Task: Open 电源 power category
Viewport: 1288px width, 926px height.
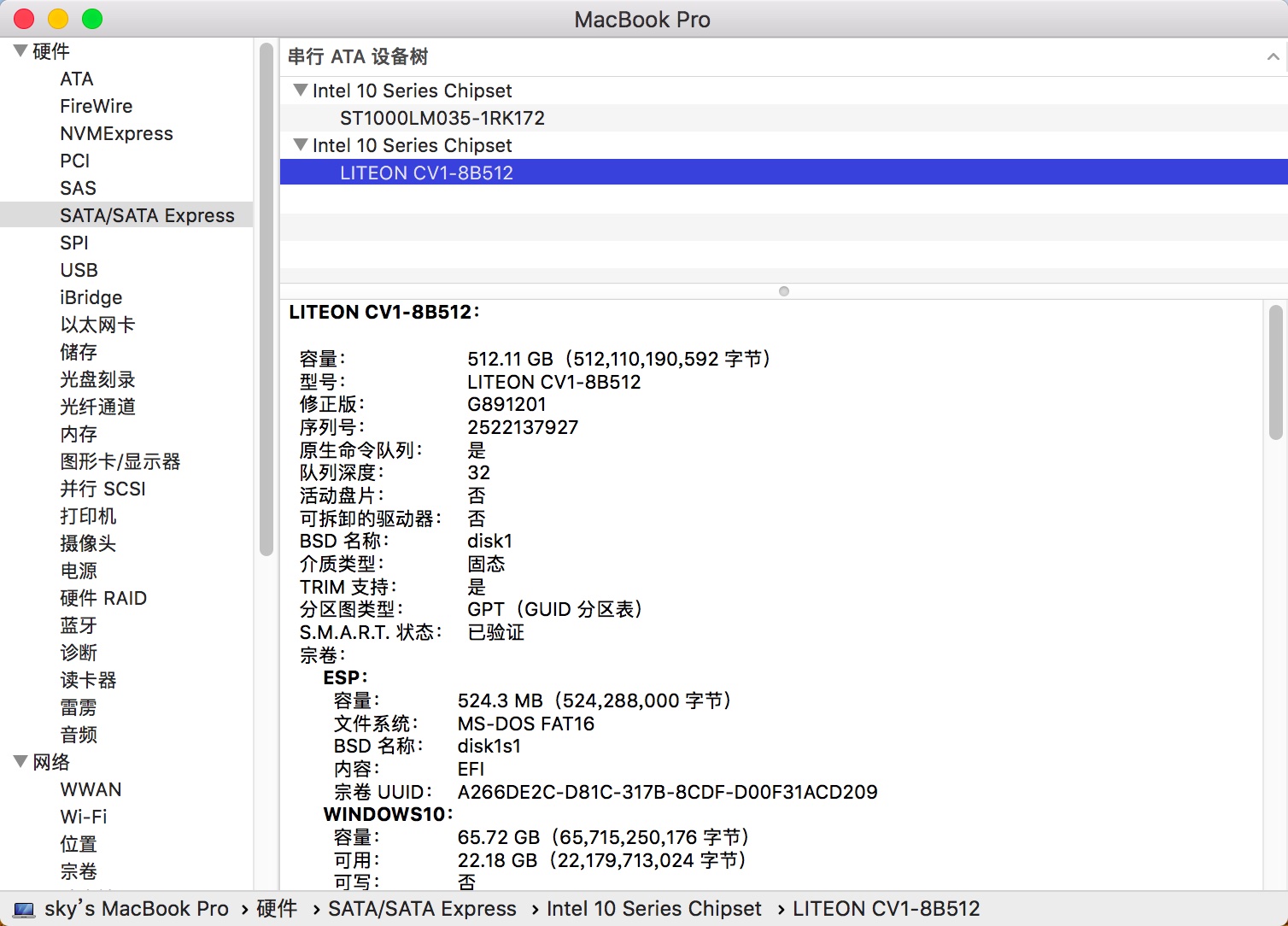Action: point(79,571)
